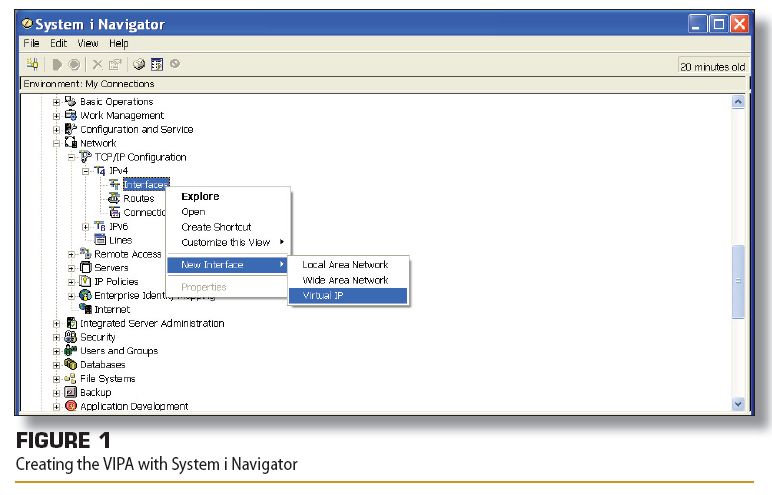Expand the File Systems node
The height and width of the screenshot is (495, 772).
(x=56, y=379)
